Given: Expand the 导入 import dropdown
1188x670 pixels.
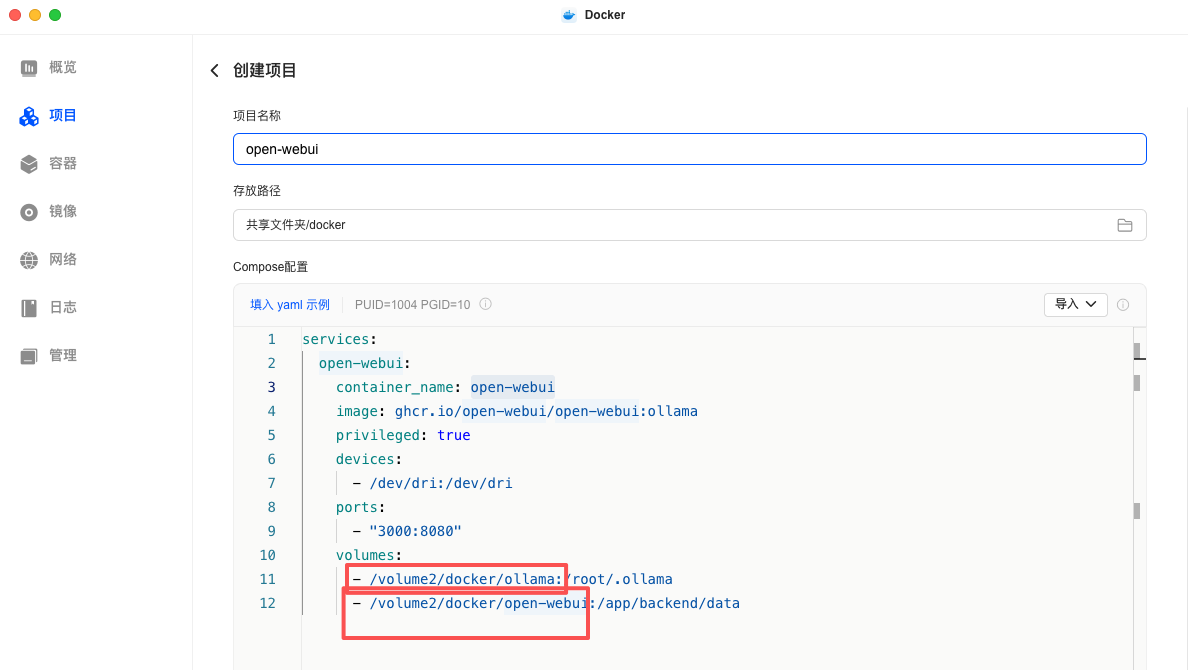Looking at the screenshot, I should [1075, 305].
